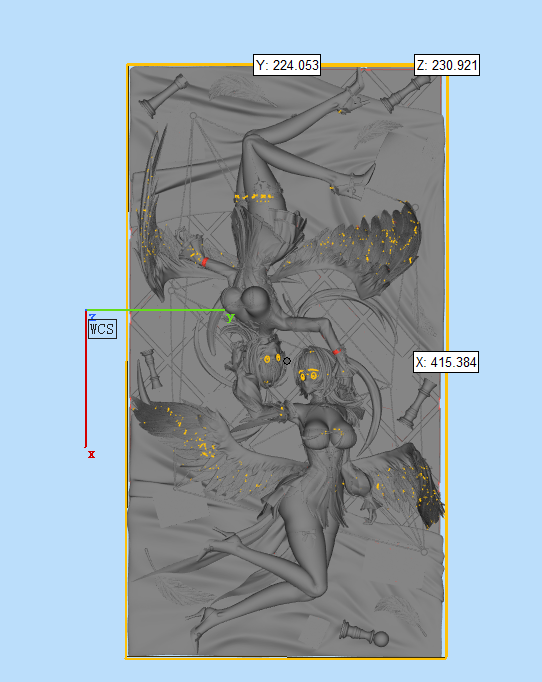Select the green y axis letter

pos(230,318)
